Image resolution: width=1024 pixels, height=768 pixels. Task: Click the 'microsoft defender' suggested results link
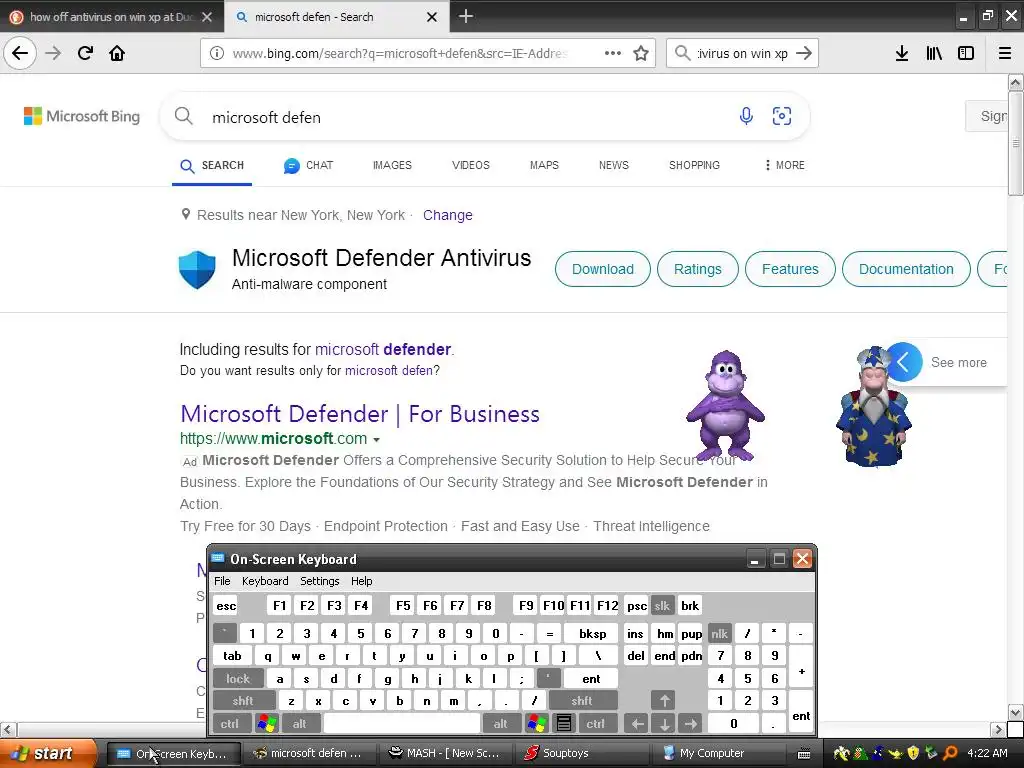[x=383, y=349]
